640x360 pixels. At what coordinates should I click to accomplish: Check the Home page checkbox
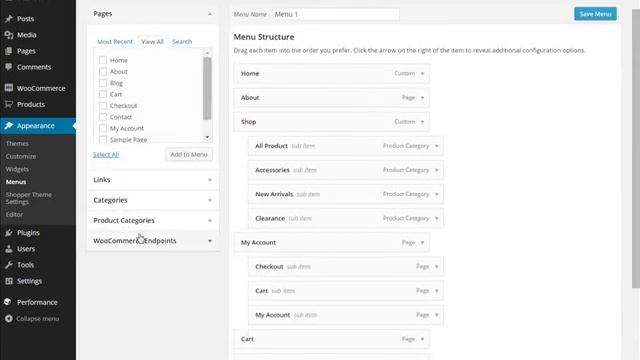click(x=103, y=60)
